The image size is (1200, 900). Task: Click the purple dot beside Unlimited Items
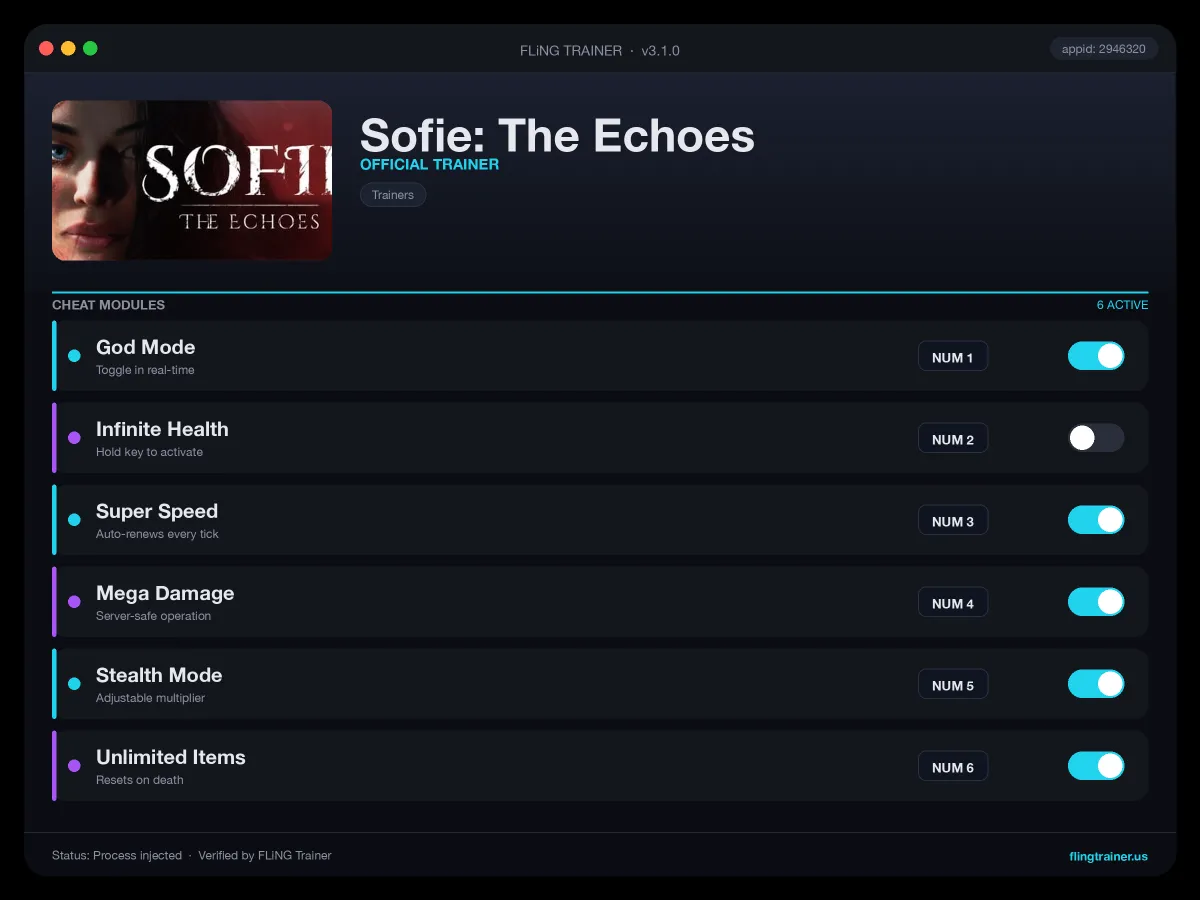click(x=74, y=766)
